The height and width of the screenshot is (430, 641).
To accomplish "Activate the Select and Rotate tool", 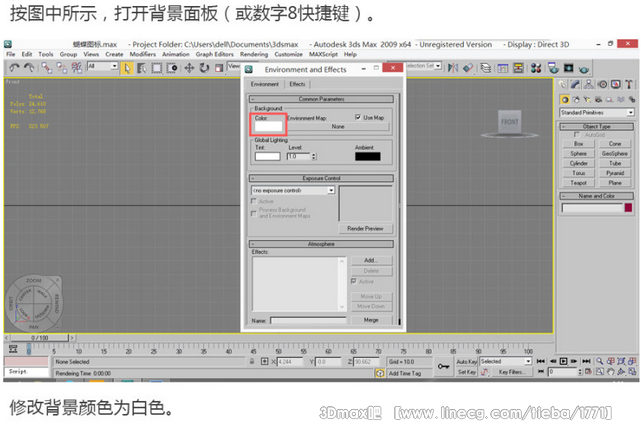I will pyautogui.click(x=204, y=68).
